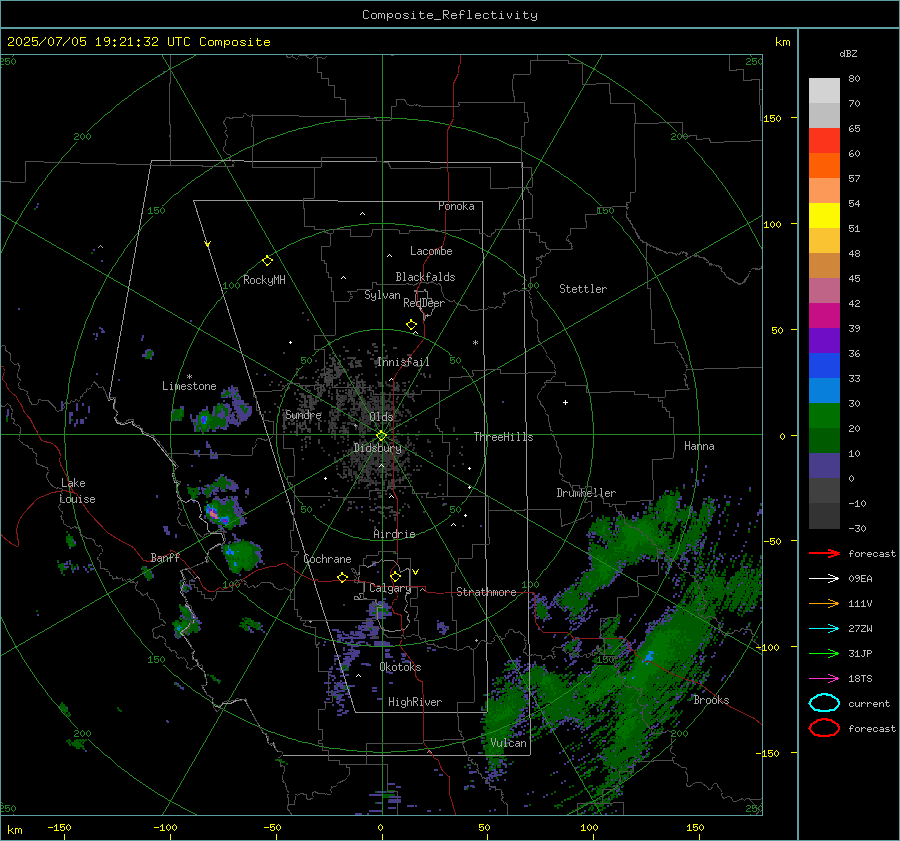The width and height of the screenshot is (900, 841).
Task: Click the Didsbury label
Action: tap(378, 448)
